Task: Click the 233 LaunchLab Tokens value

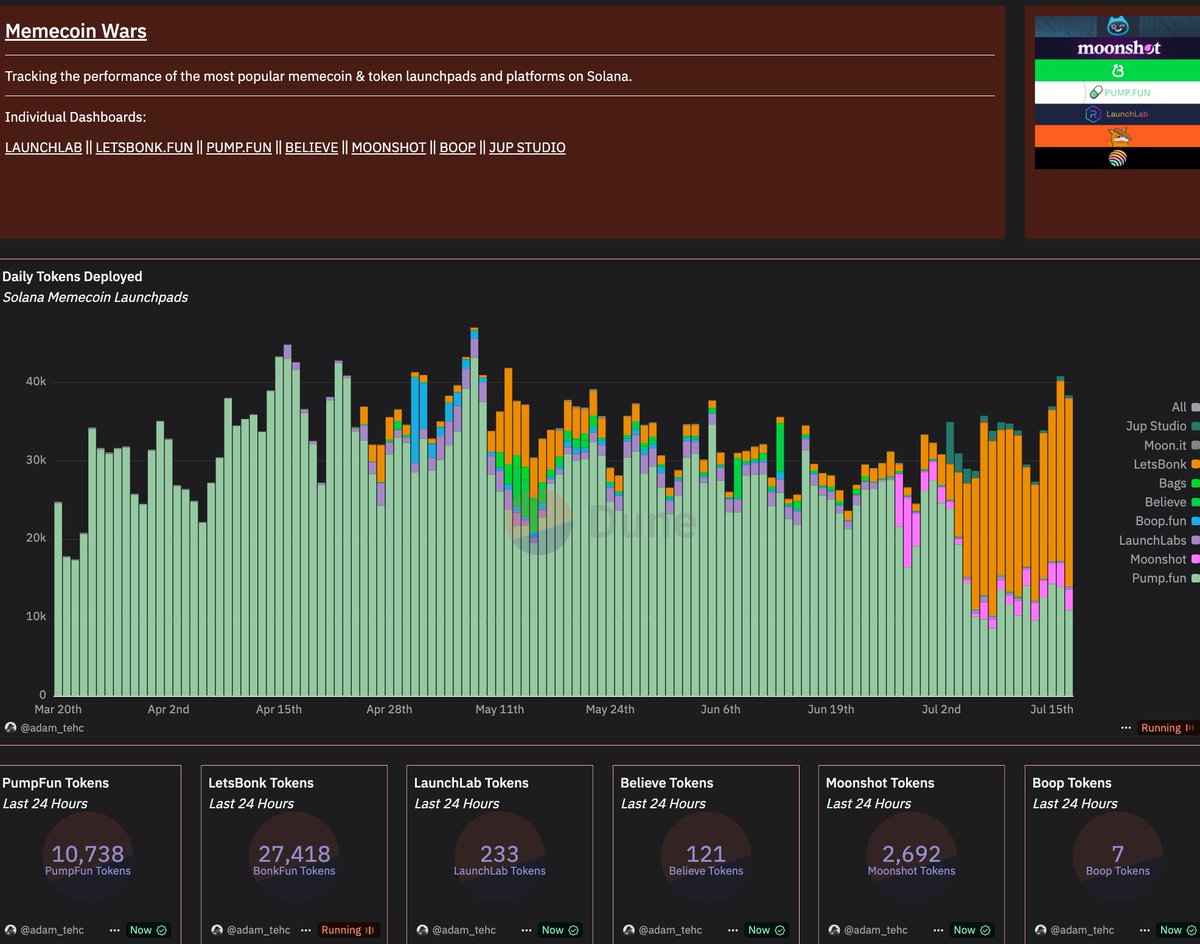Action: click(x=500, y=854)
